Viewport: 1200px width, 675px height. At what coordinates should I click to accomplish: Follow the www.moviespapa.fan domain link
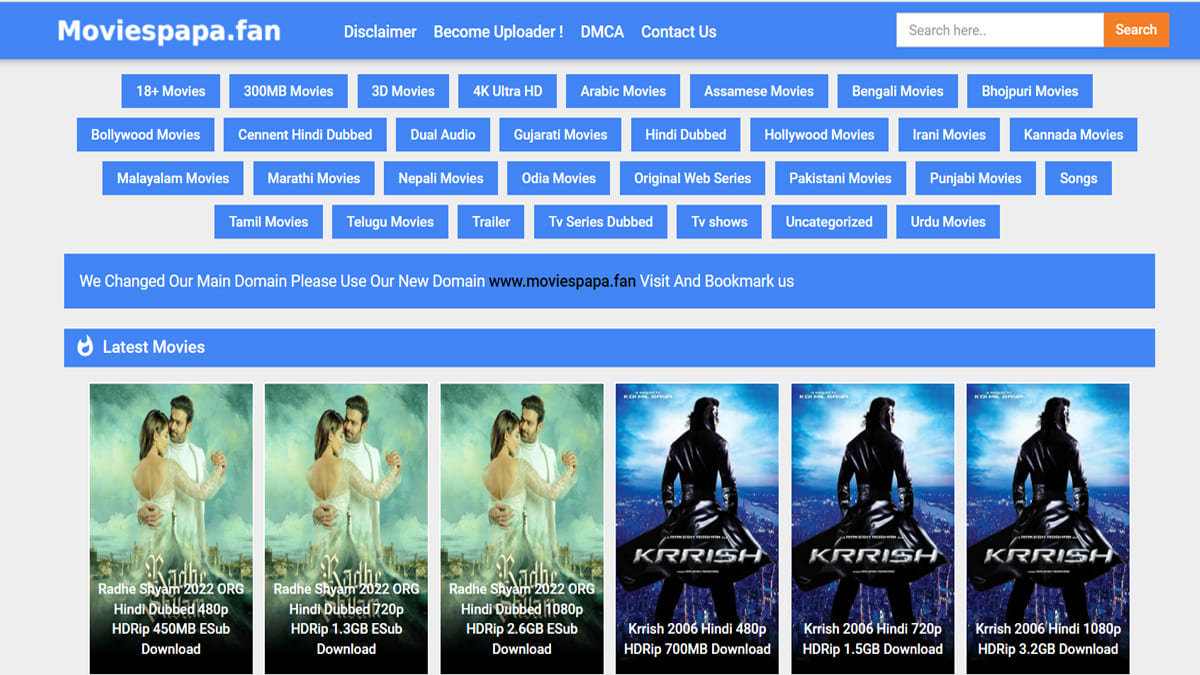tap(562, 281)
